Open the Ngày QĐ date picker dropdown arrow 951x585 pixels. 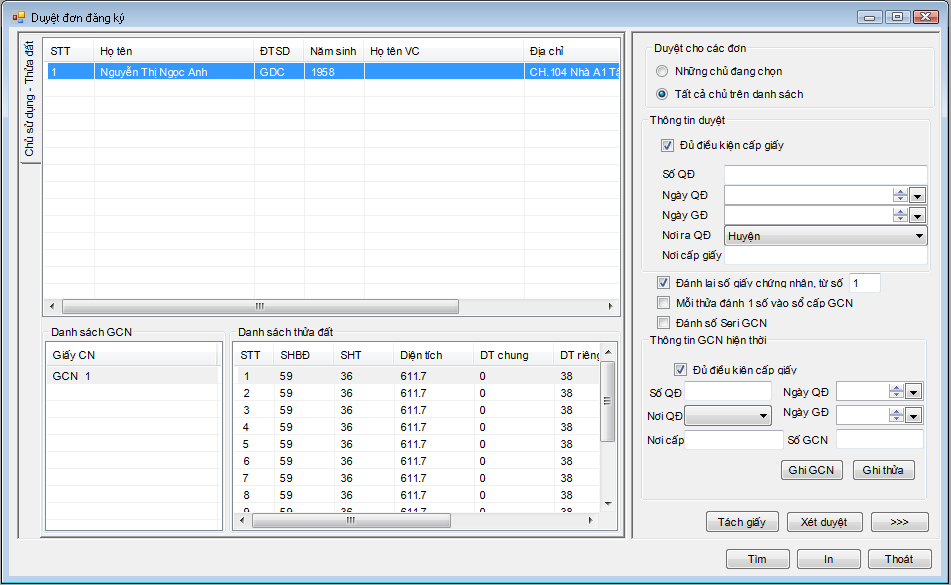pyautogui.click(x=918, y=195)
